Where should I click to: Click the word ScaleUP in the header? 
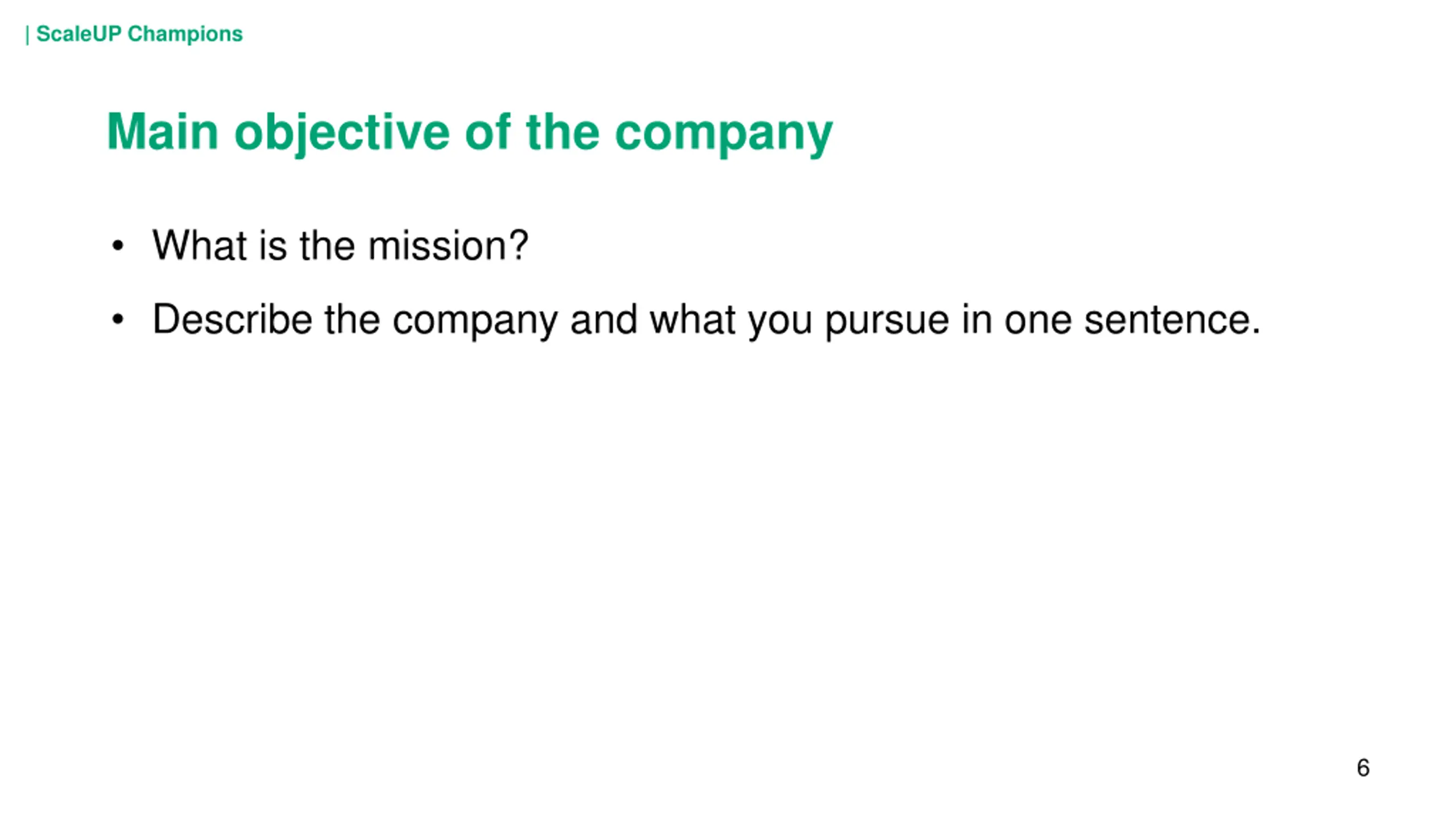pyautogui.click(x=79, y=34)
